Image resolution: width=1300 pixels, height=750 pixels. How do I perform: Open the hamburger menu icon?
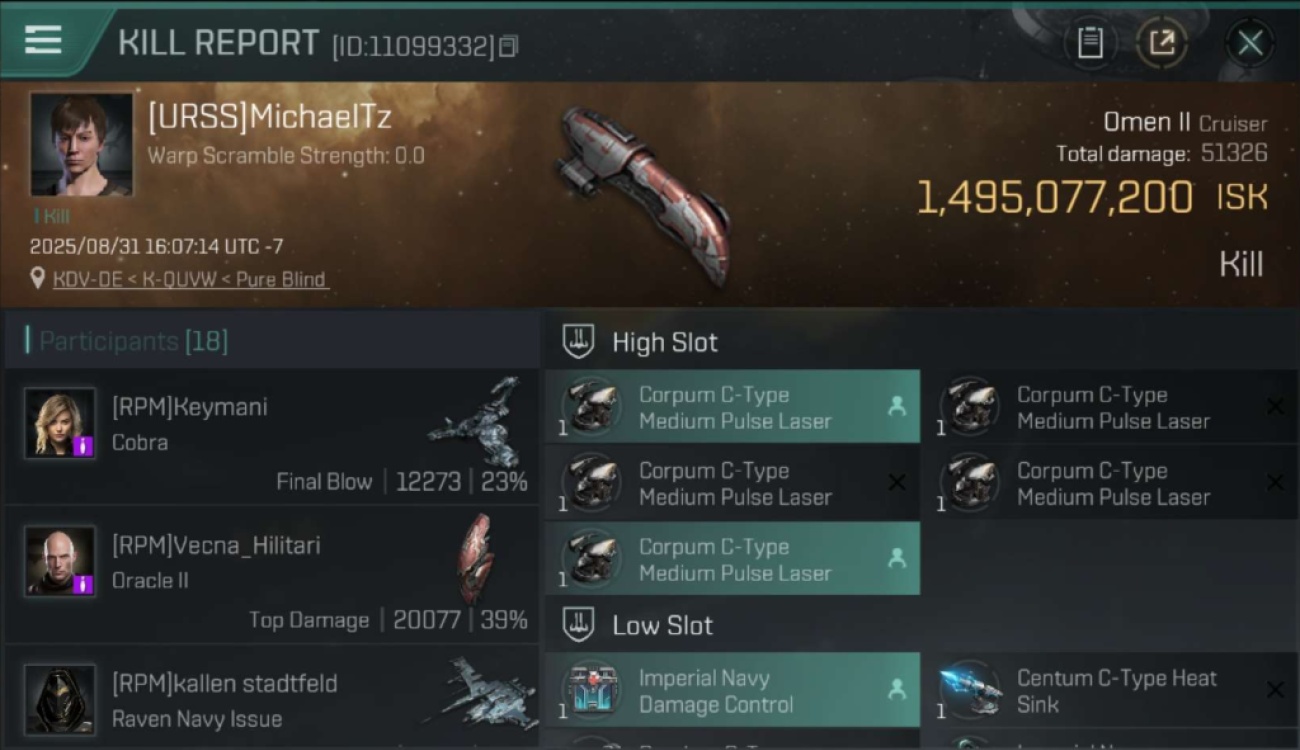[x=43, y=41]
